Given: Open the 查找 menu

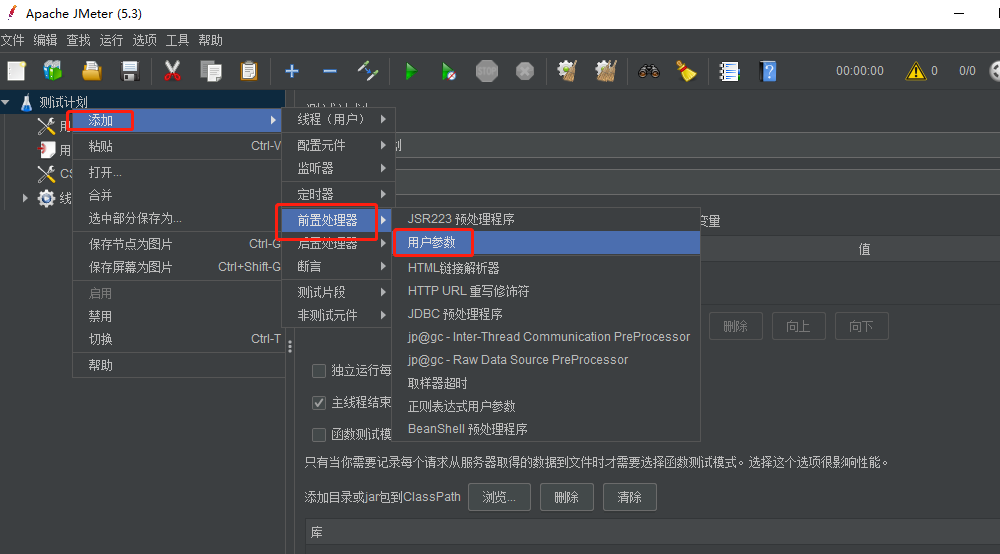Looking at the screenshot, I should coord(78,40).
